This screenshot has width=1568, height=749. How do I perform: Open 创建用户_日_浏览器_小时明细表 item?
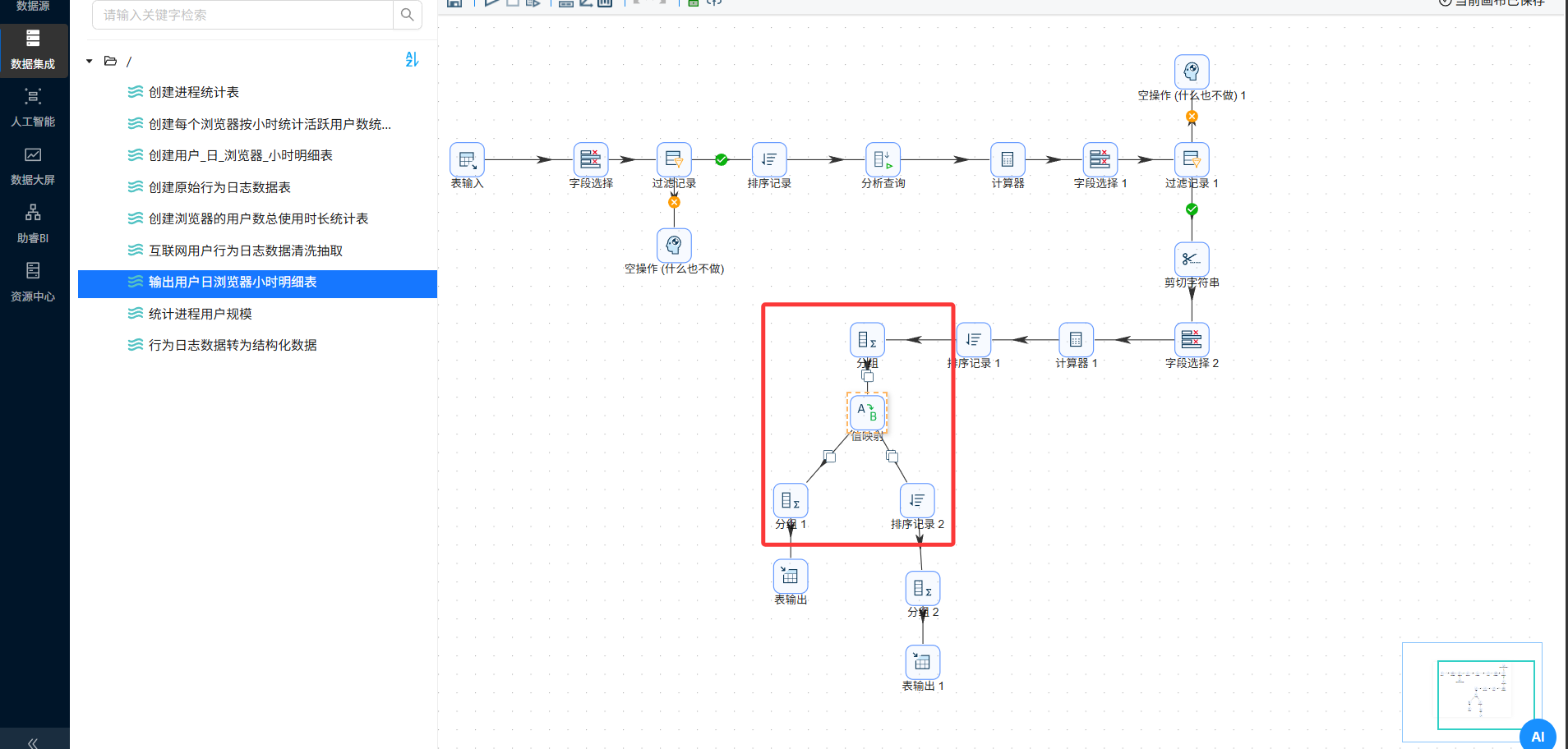coord(241,155)
